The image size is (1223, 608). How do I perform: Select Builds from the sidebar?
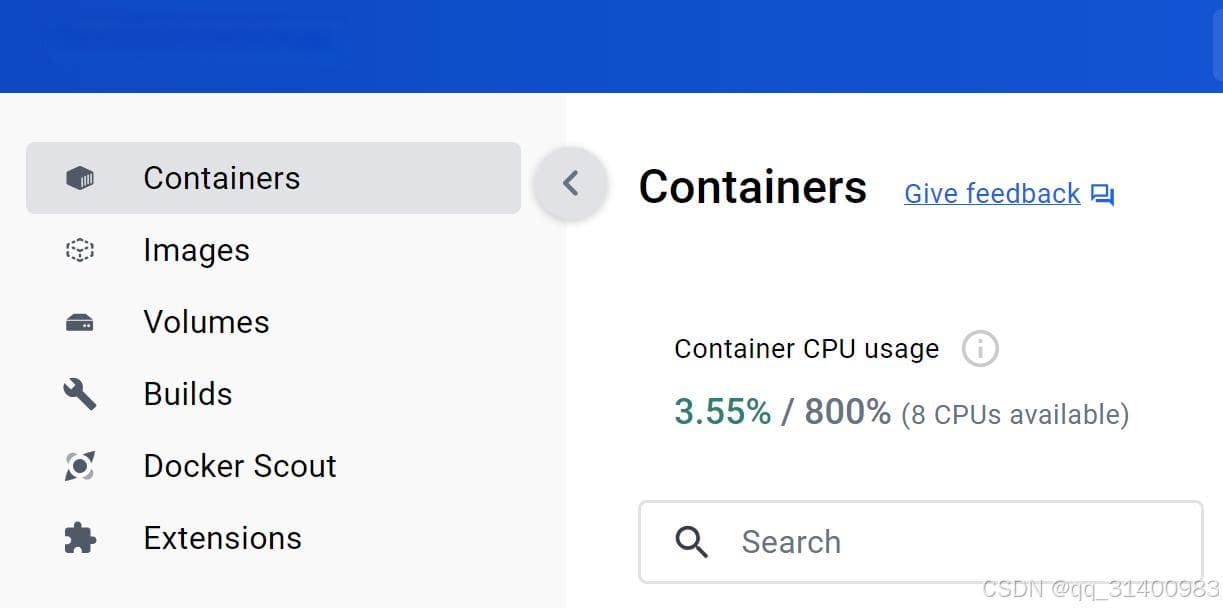(x=273, y=394)
